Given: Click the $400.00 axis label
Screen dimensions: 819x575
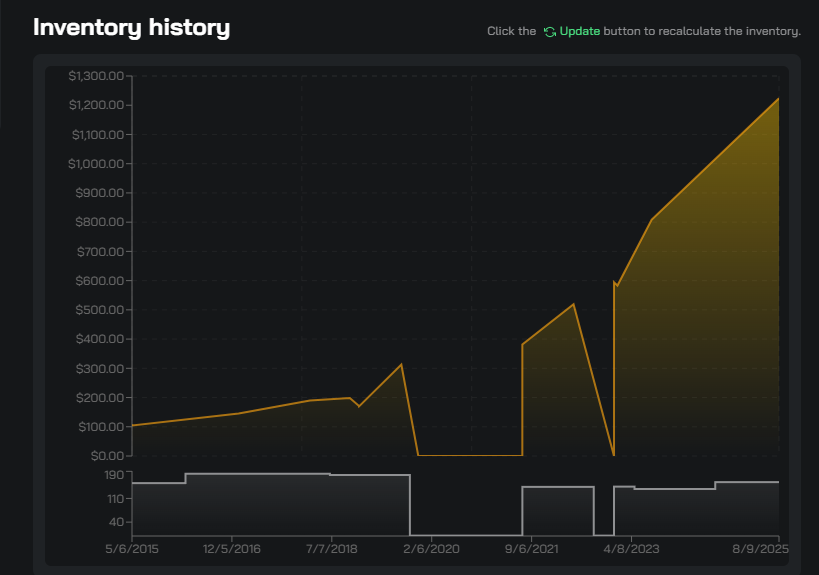Looking at the screenshot, I should (100, 339).
